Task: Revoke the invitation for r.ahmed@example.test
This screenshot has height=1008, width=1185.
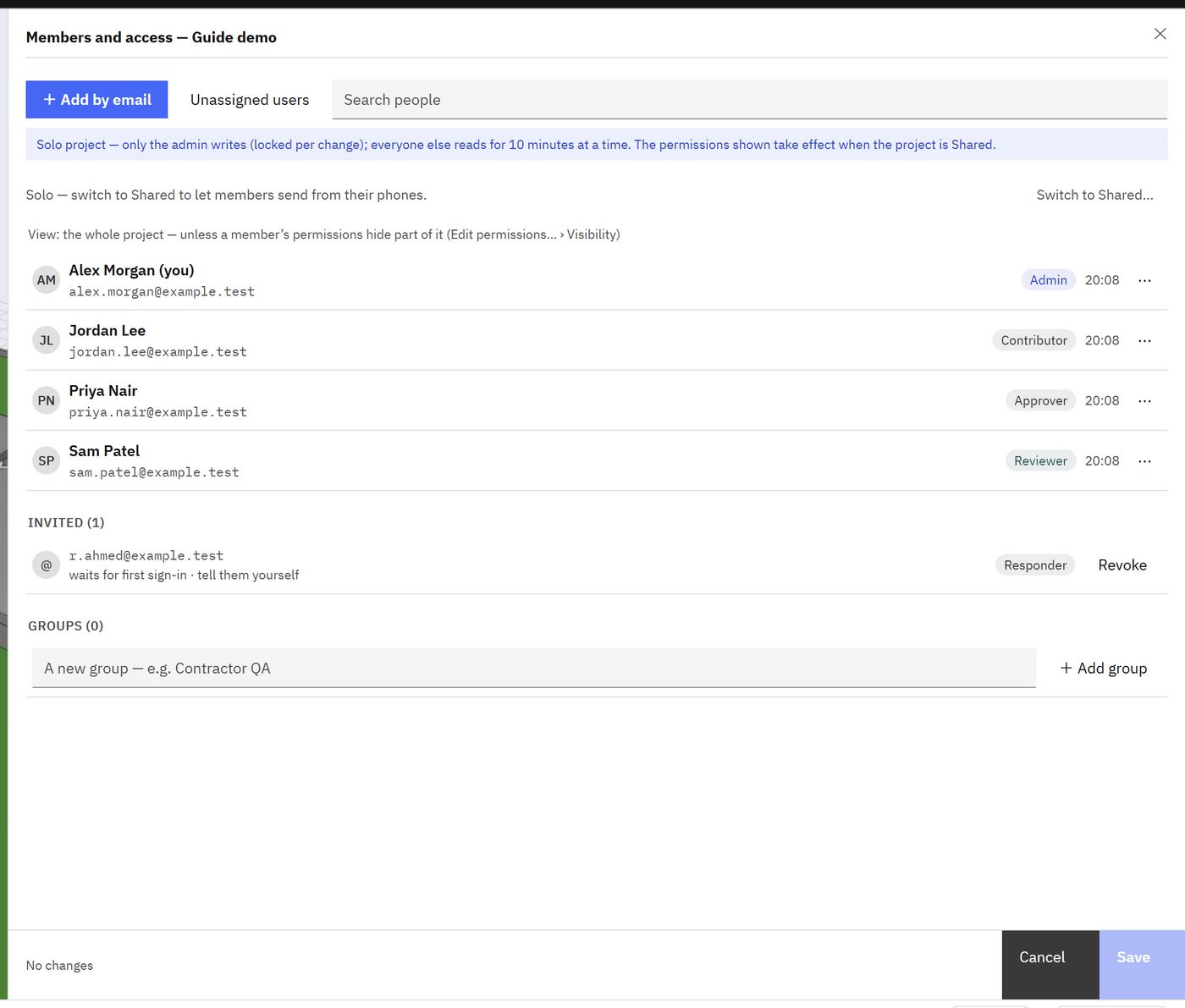Action: [1122, 565]
